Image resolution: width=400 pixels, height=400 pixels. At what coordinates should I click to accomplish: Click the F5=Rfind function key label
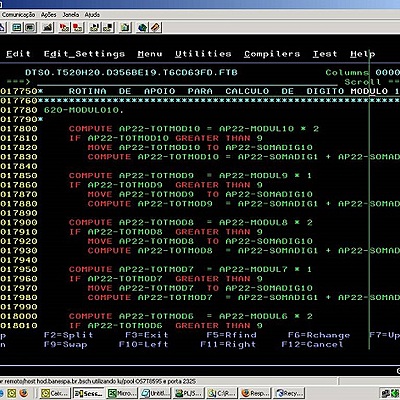click(231, 335)
